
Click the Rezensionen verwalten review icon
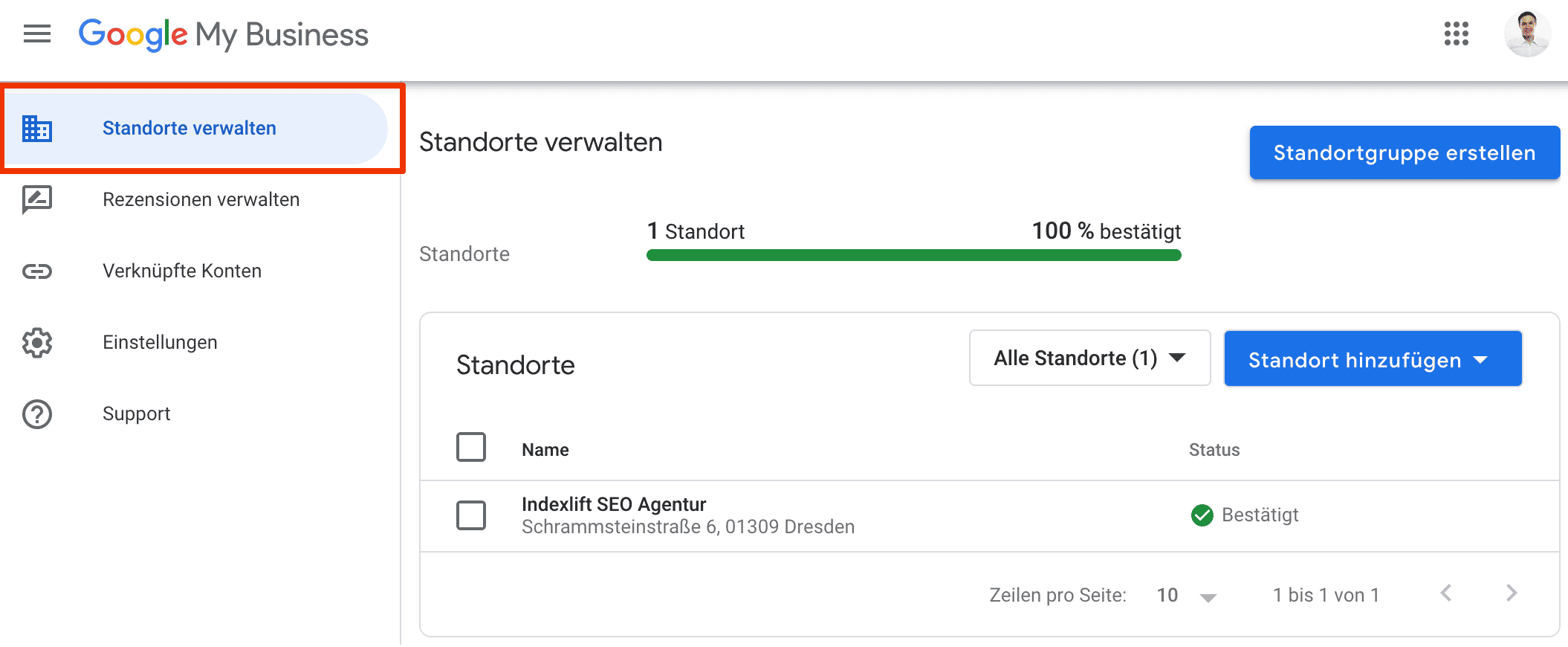click(x=37, y=199)
